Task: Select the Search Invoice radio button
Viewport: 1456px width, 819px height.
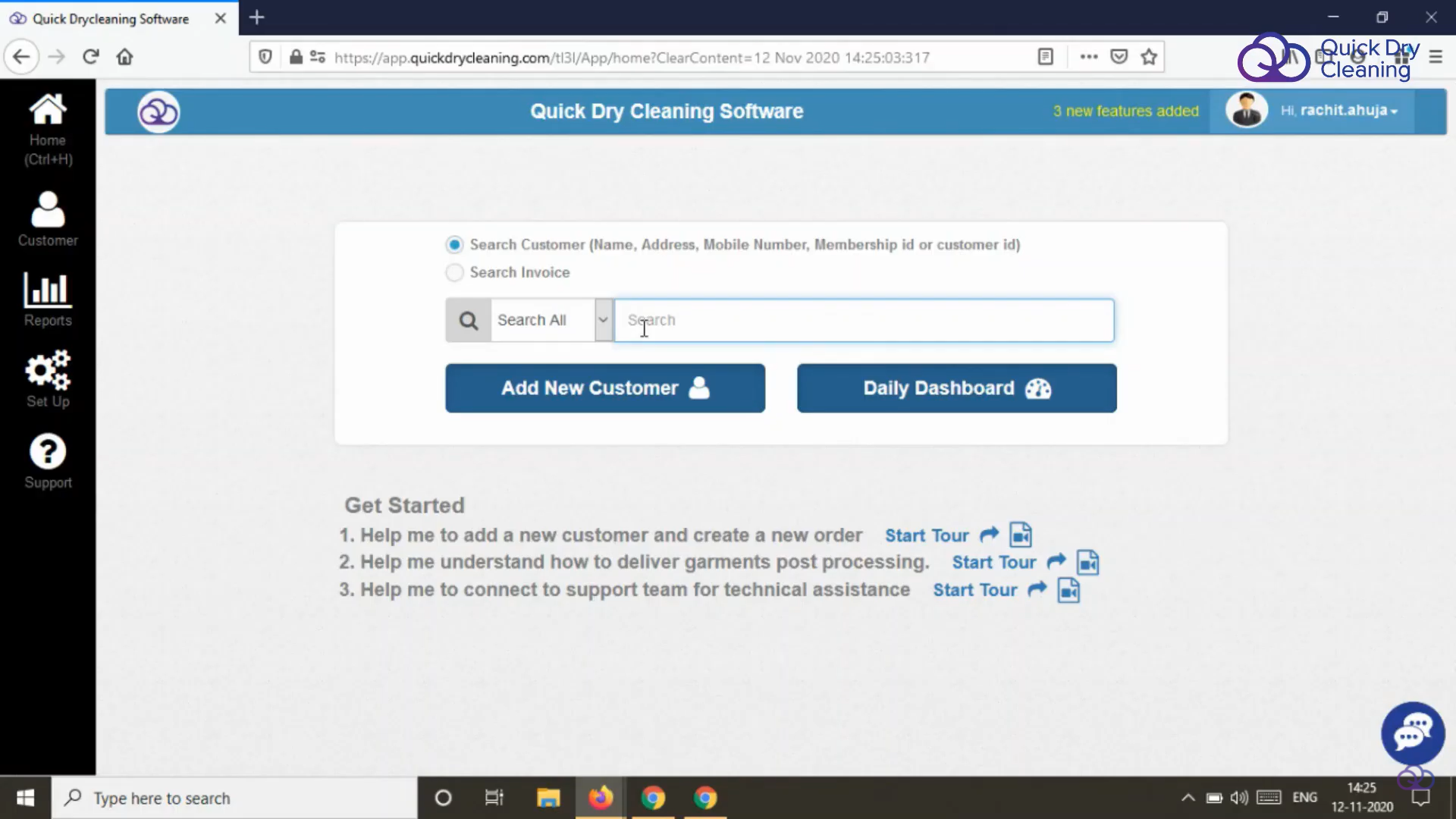Action: 454,272
